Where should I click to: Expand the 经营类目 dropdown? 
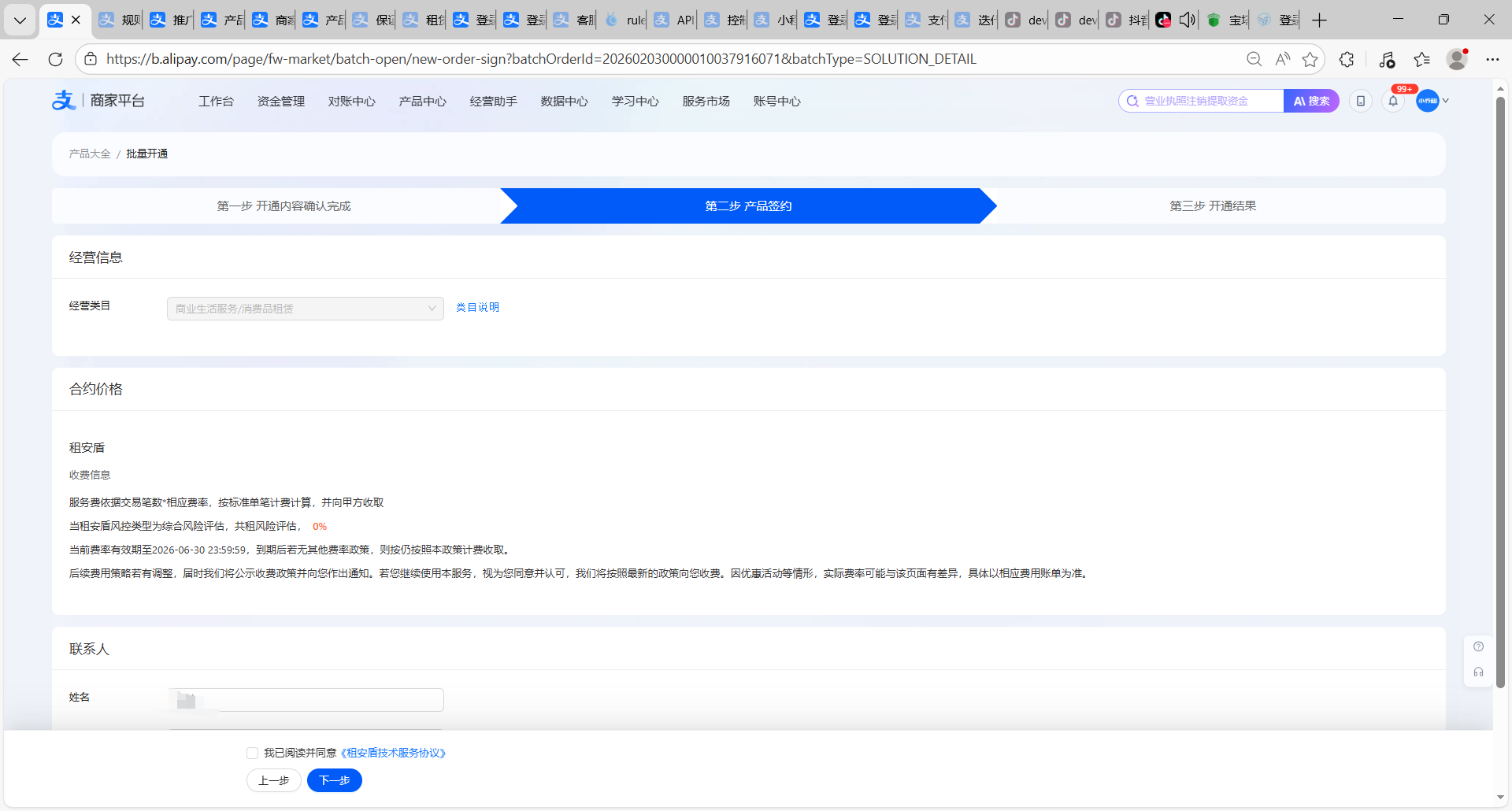pos(305,309)
